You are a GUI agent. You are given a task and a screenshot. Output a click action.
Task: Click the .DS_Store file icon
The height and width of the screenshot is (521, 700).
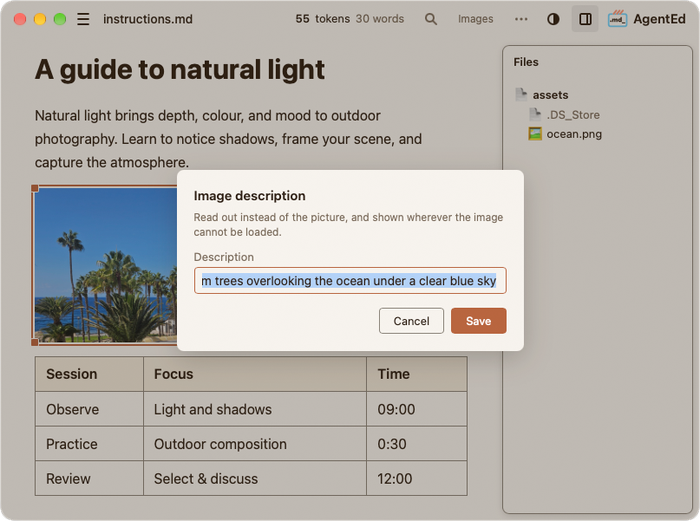(535, 114)
